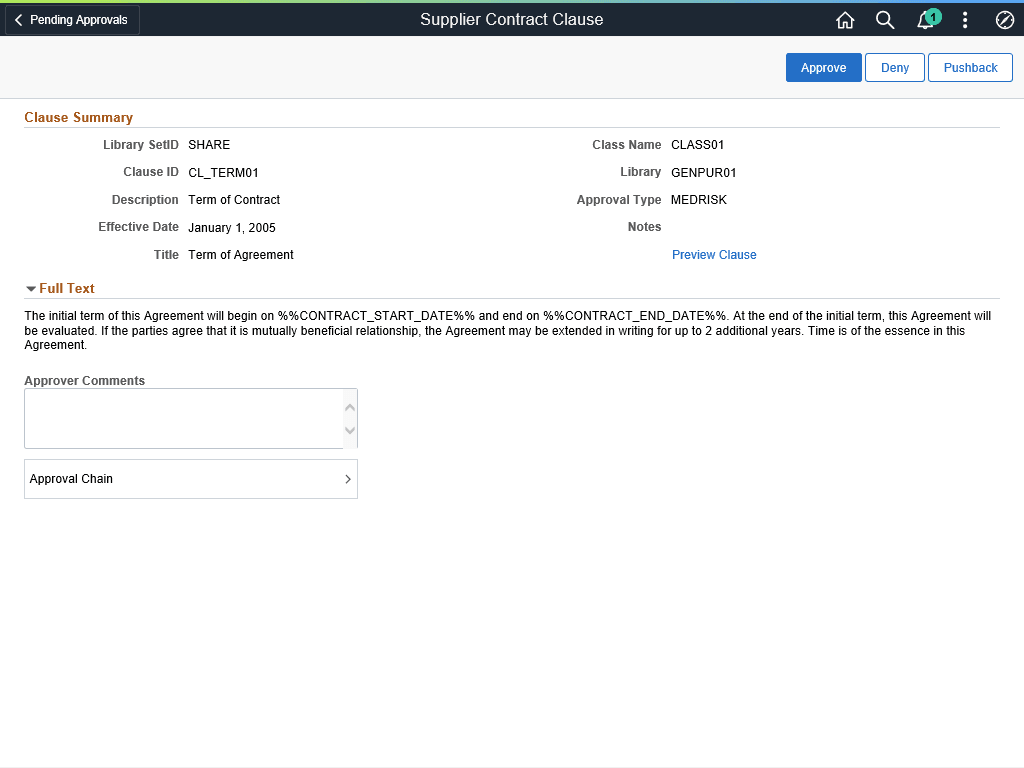Click the chevron on the Approval Chain row
Viewport: 1024px width, 768px height.
[x=347, y=479]
